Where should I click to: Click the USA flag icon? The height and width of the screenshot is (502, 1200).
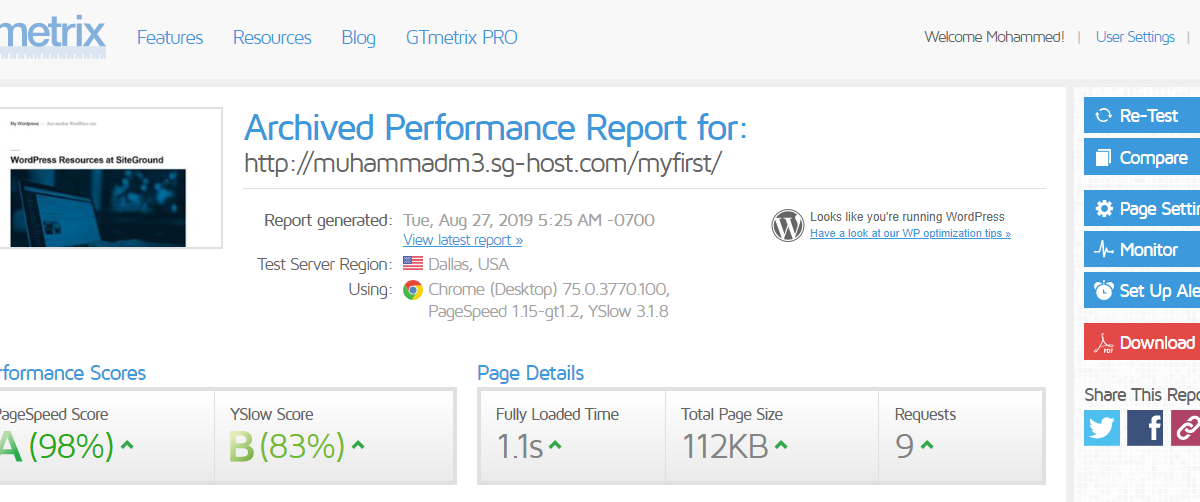(x=412, y=264)
